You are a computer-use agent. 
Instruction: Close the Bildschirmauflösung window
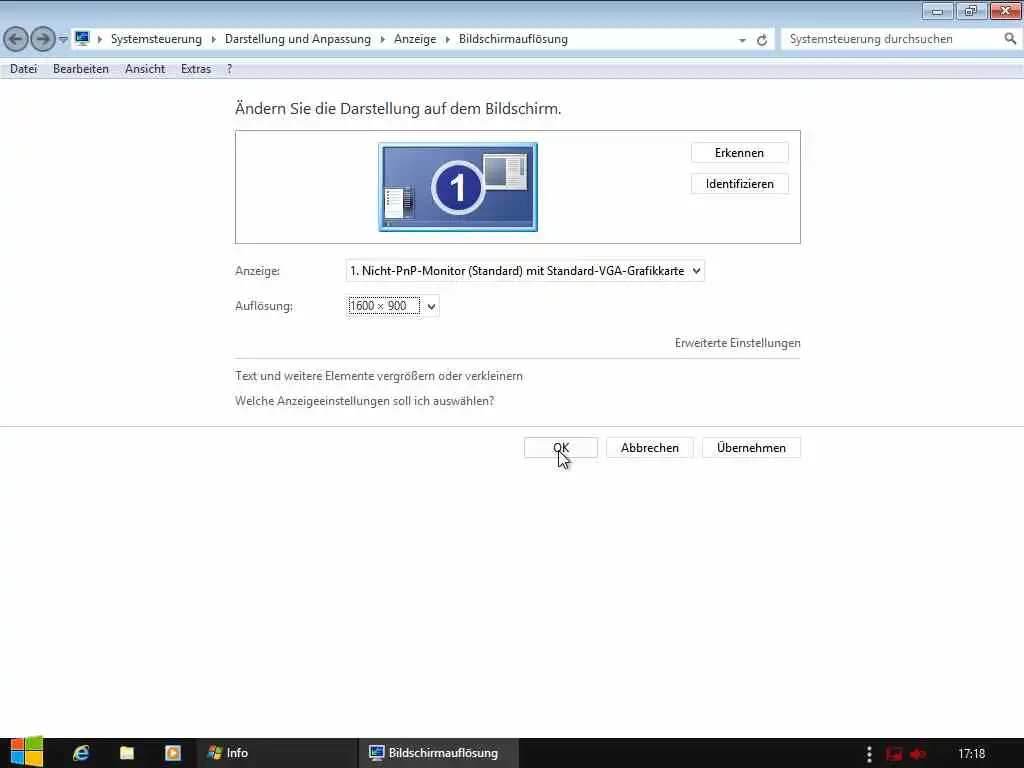point(1006,11)
